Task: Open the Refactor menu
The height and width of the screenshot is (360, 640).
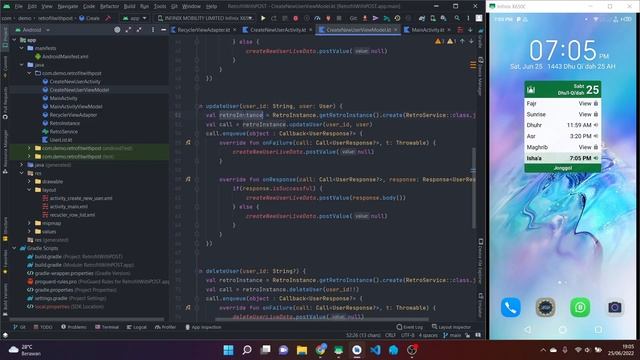Action: pos(109,7)
